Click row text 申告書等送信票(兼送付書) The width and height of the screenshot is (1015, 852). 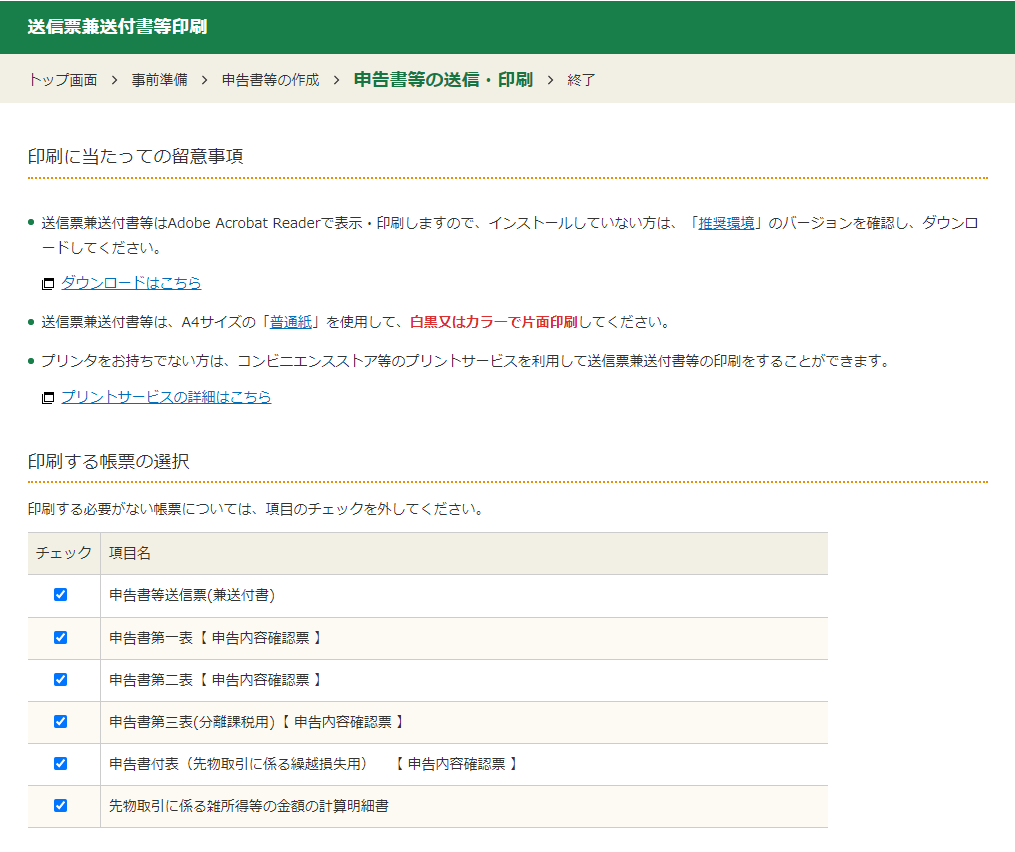click(192, 595)
